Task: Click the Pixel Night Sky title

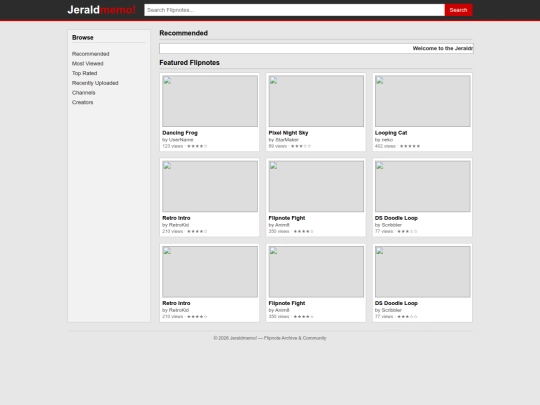Action: [x=288, y=133]
